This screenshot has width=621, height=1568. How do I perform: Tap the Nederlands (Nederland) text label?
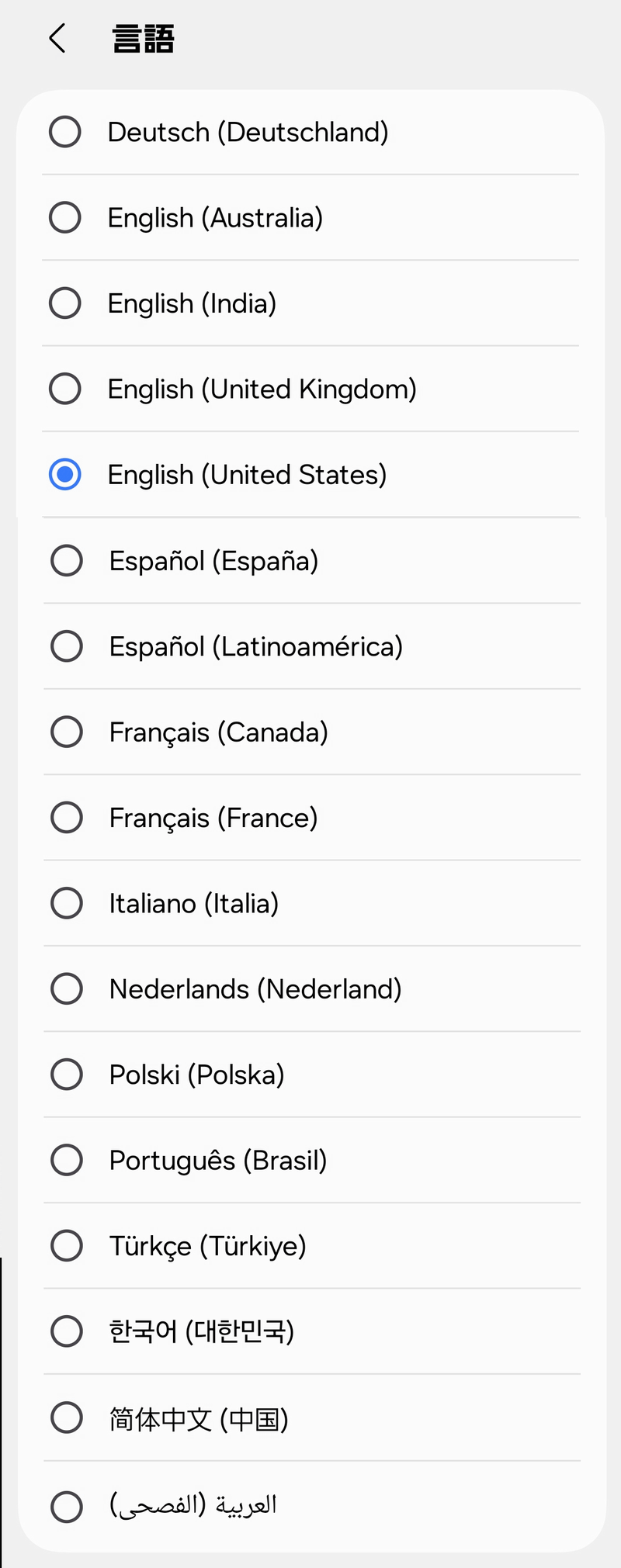[x=255, y=988]
